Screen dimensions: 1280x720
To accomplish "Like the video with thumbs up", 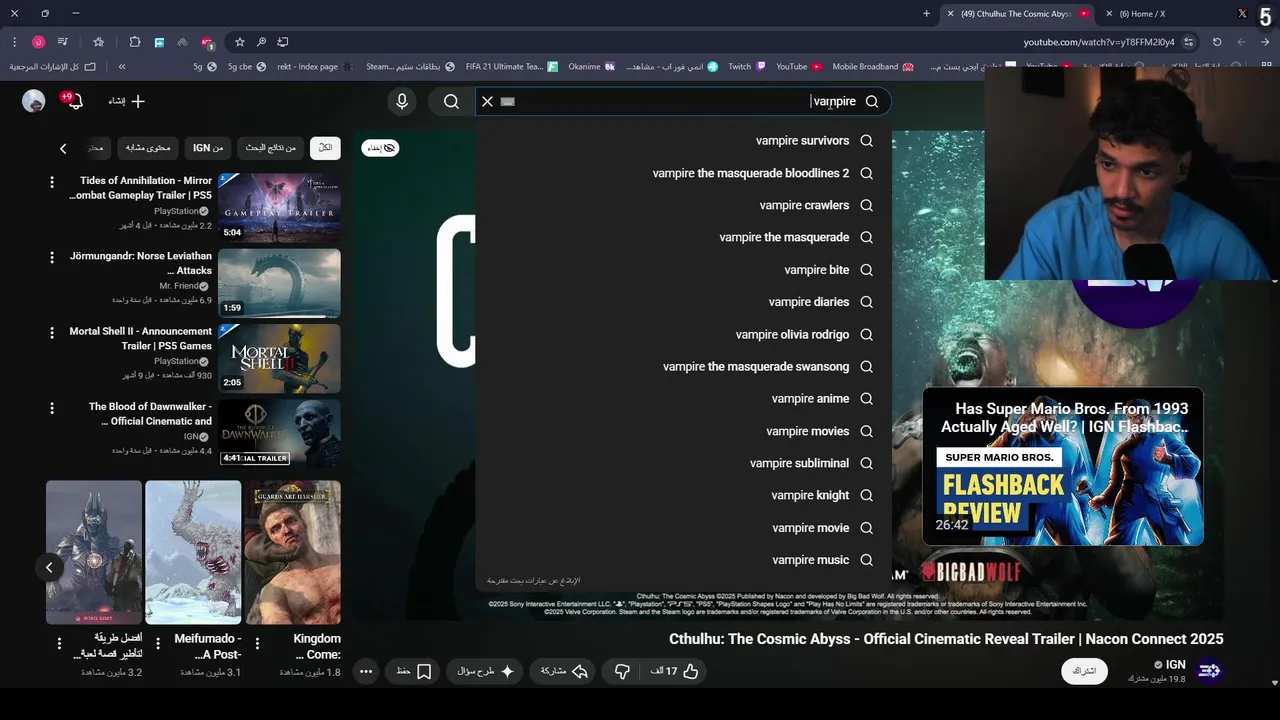I will pos(675,671).
